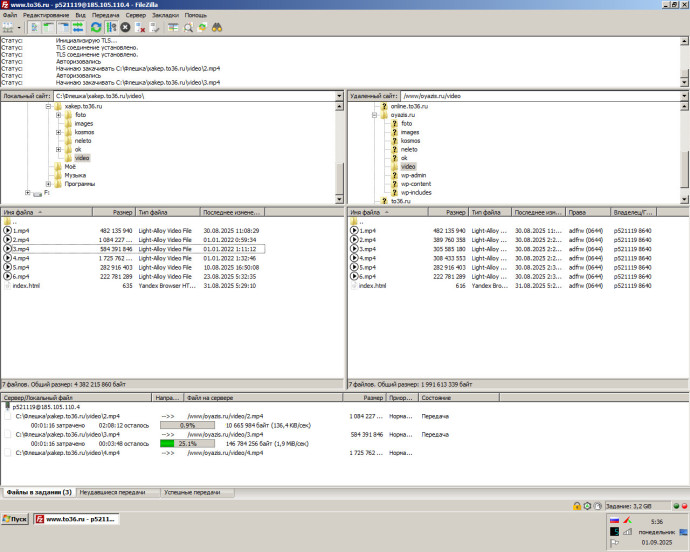Click the play icon of remote 2.mp4

pos(354,239)
